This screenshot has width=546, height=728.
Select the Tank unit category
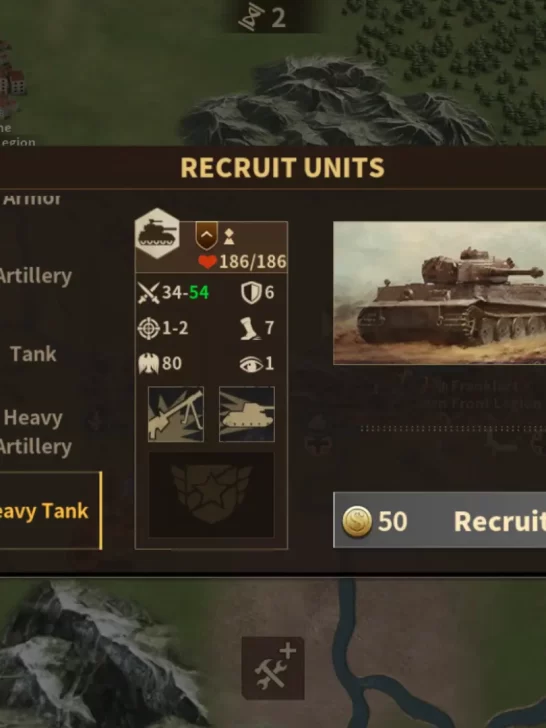[33, 354]
